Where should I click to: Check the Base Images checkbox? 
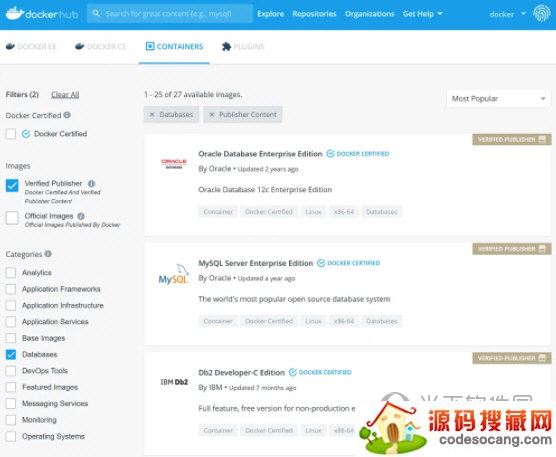click(x=11, y=338)
